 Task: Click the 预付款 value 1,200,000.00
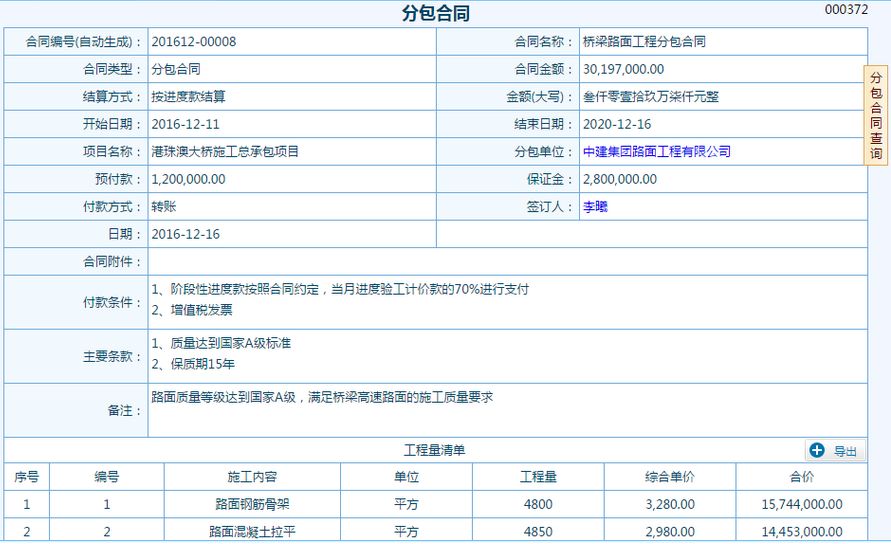click(188, 180)
